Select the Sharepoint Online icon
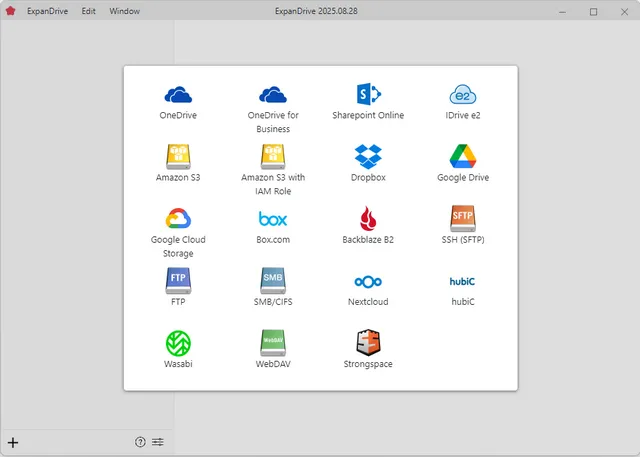The image size is (640, 457). point(368,95)
